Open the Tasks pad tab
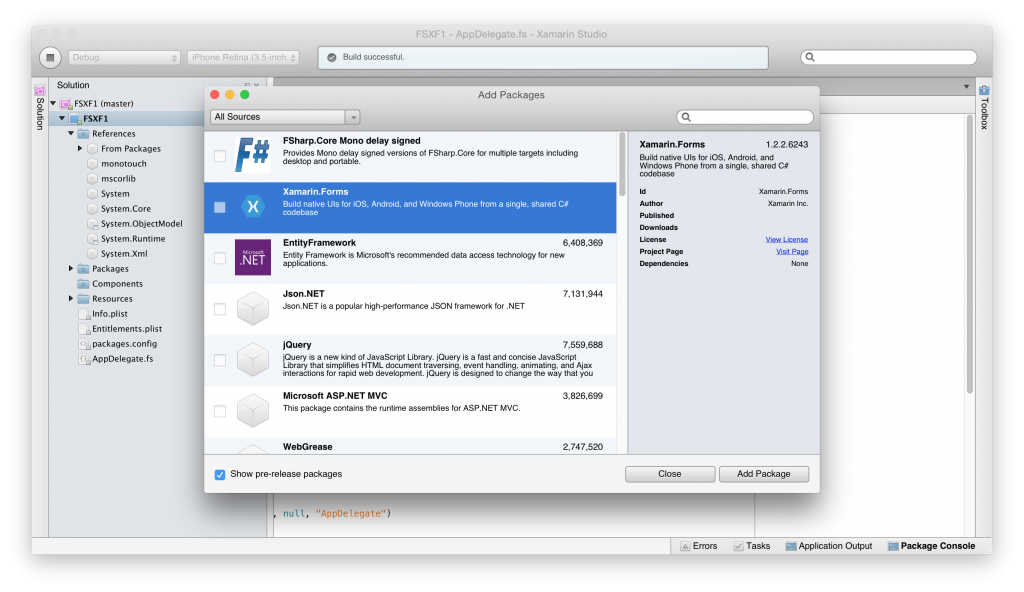1024x592 pixels. (x=752, y=546)
